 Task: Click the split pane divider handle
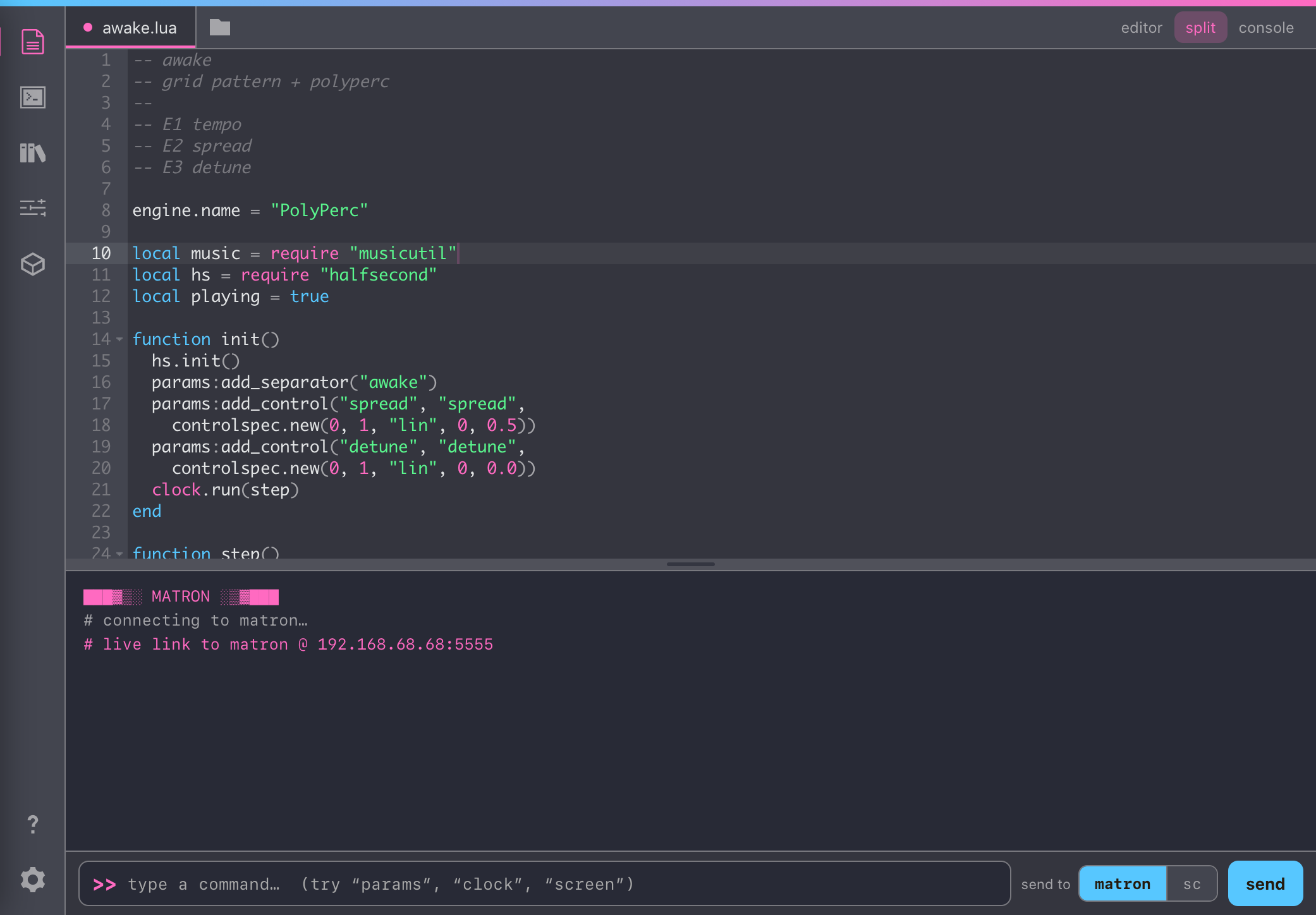pyautogui.click(x=691, y=564)
